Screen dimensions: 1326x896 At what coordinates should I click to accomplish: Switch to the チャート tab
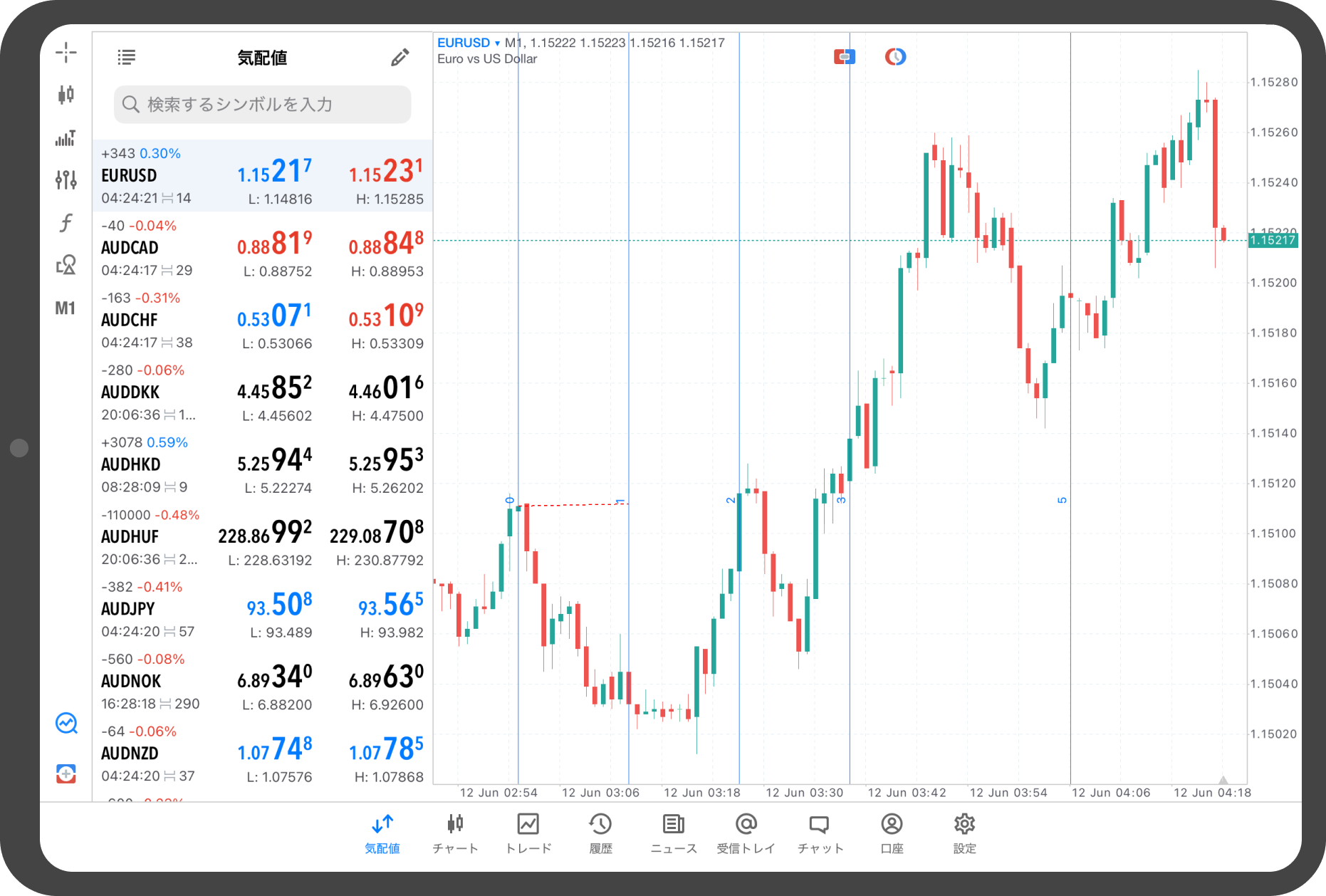click(455, 833)
